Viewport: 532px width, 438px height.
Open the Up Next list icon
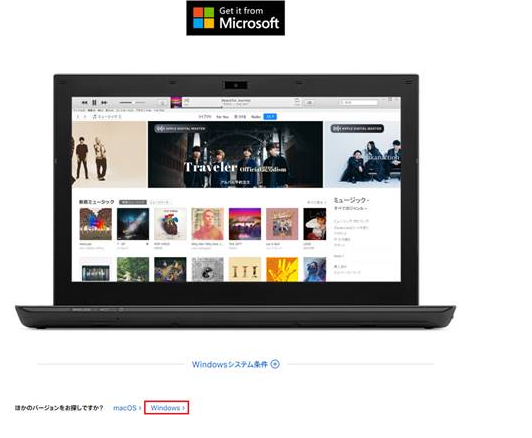[309, 102]
